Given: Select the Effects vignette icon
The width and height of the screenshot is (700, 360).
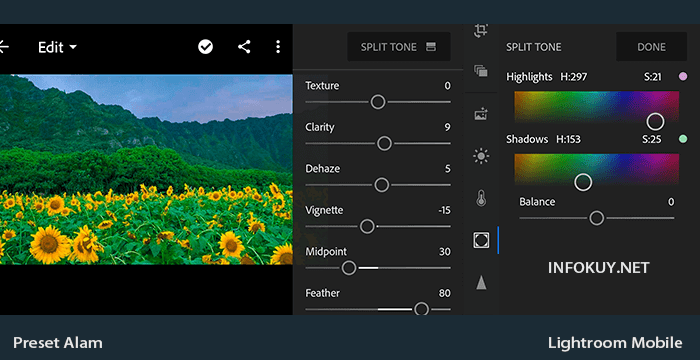Looking at the screenshot, I should tap(481, 240).
